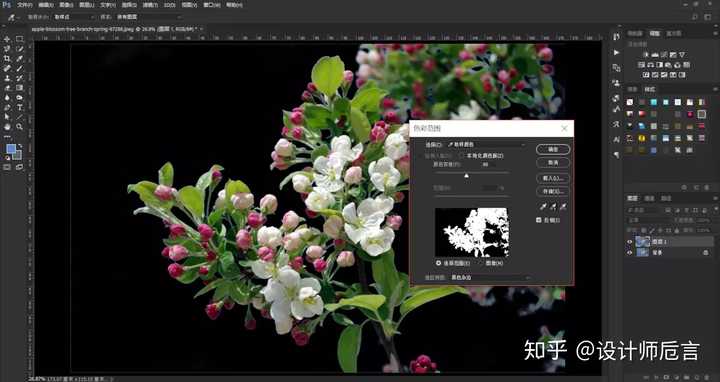Confirm with OK button in Color Range

[x=553, y=149]
